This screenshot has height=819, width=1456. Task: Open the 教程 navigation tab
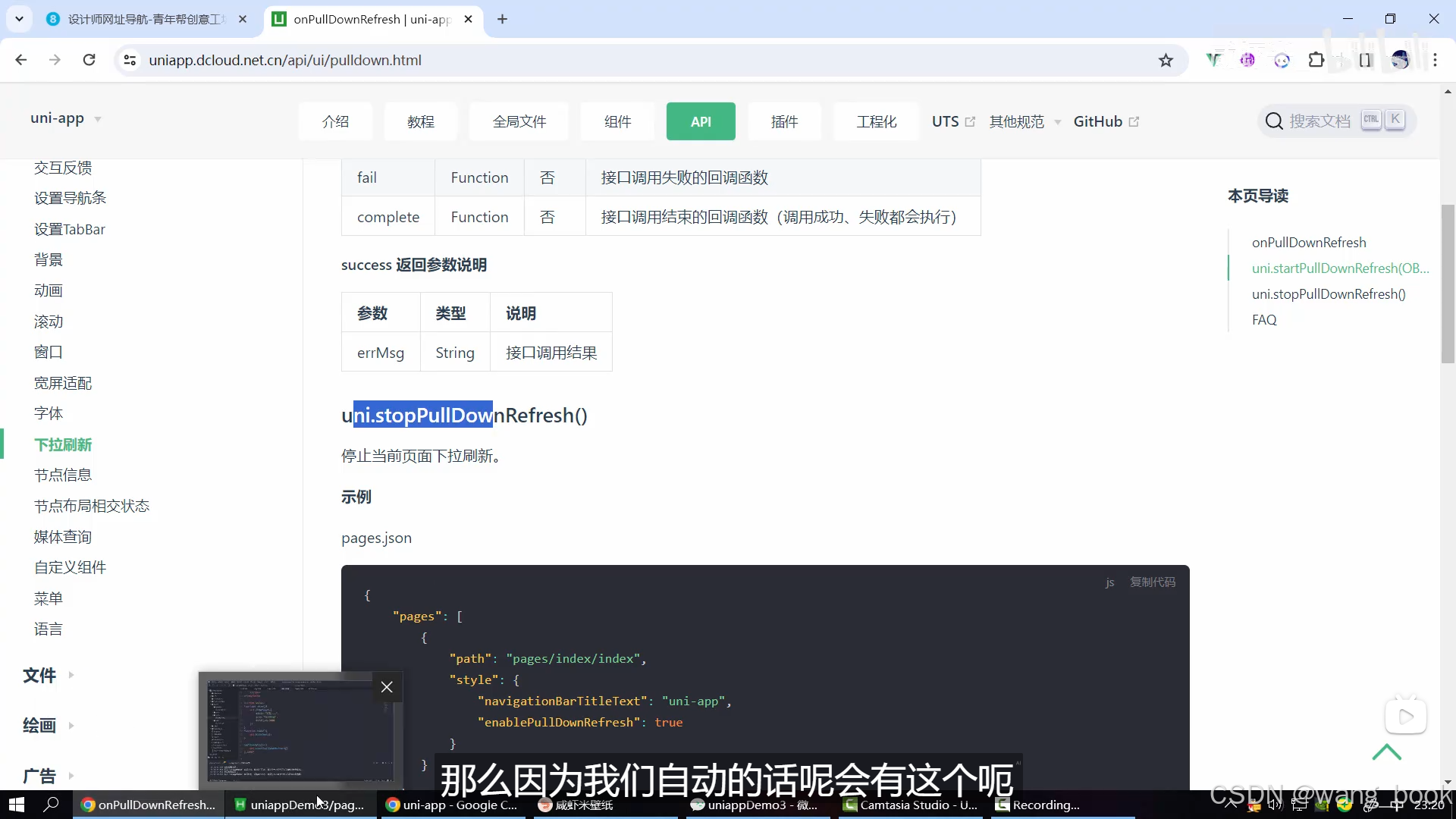click(x=420, y=121)
